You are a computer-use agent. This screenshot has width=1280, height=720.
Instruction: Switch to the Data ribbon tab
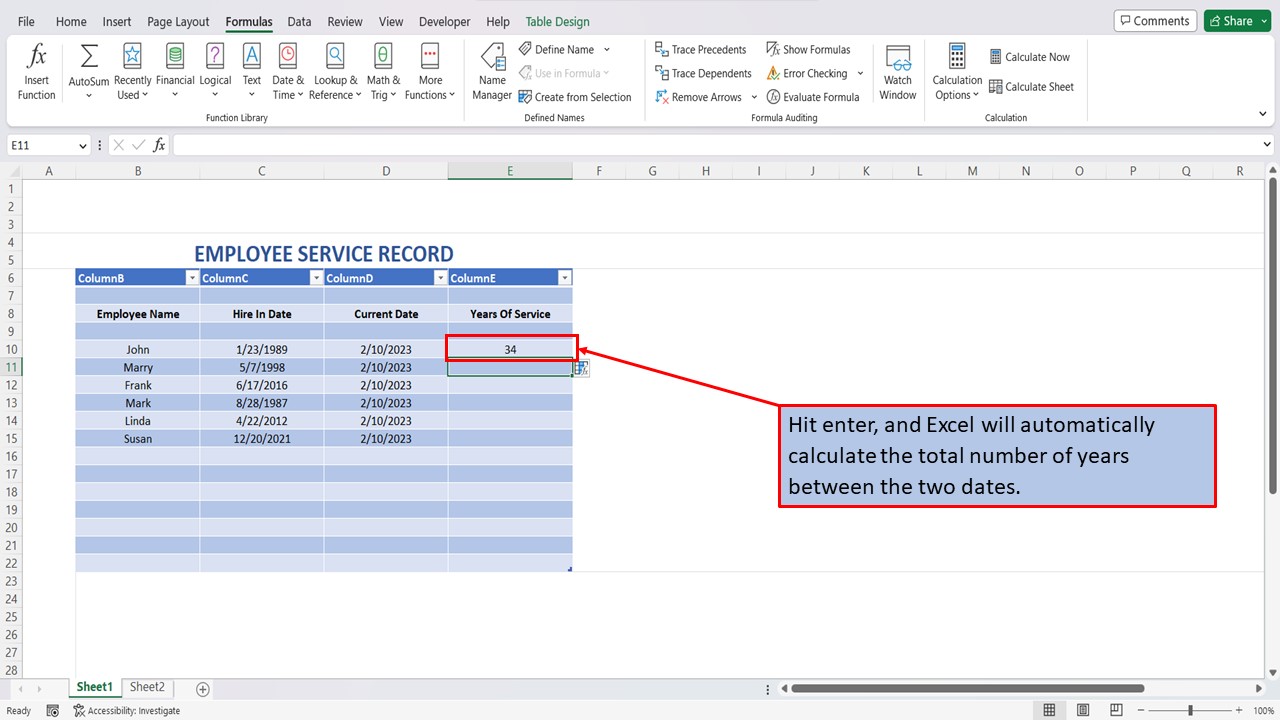[x=299, y=21]
